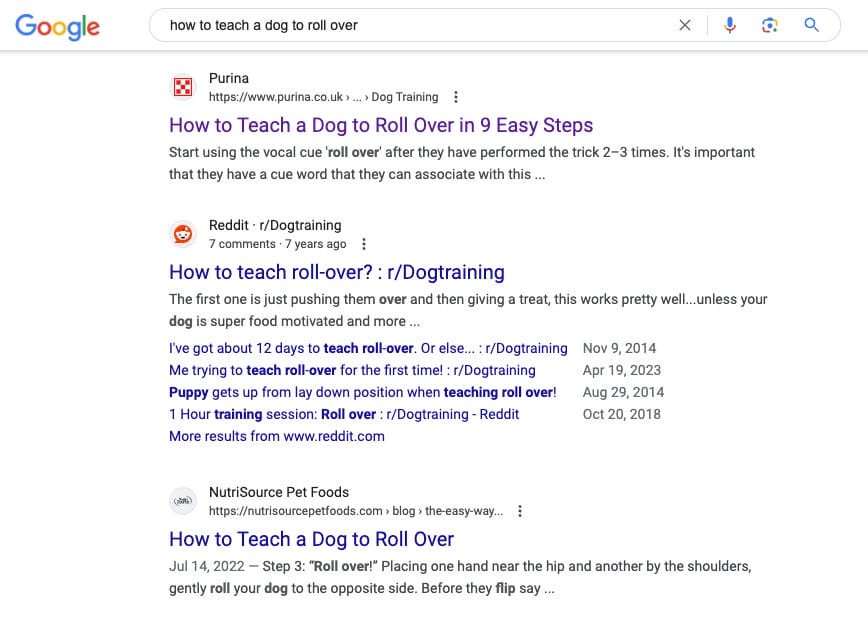Click 'More results from www.reddit.com'
Viewport: 868px width, 619px height.
click(x=277, y=436)
